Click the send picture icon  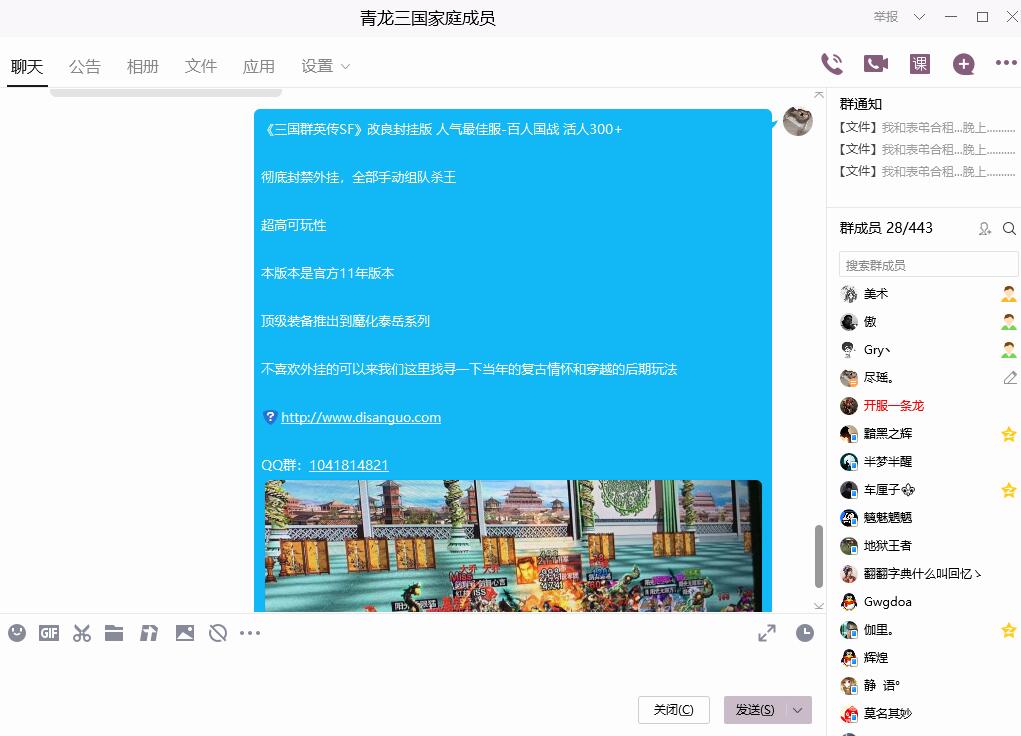[x=185, y=632]
